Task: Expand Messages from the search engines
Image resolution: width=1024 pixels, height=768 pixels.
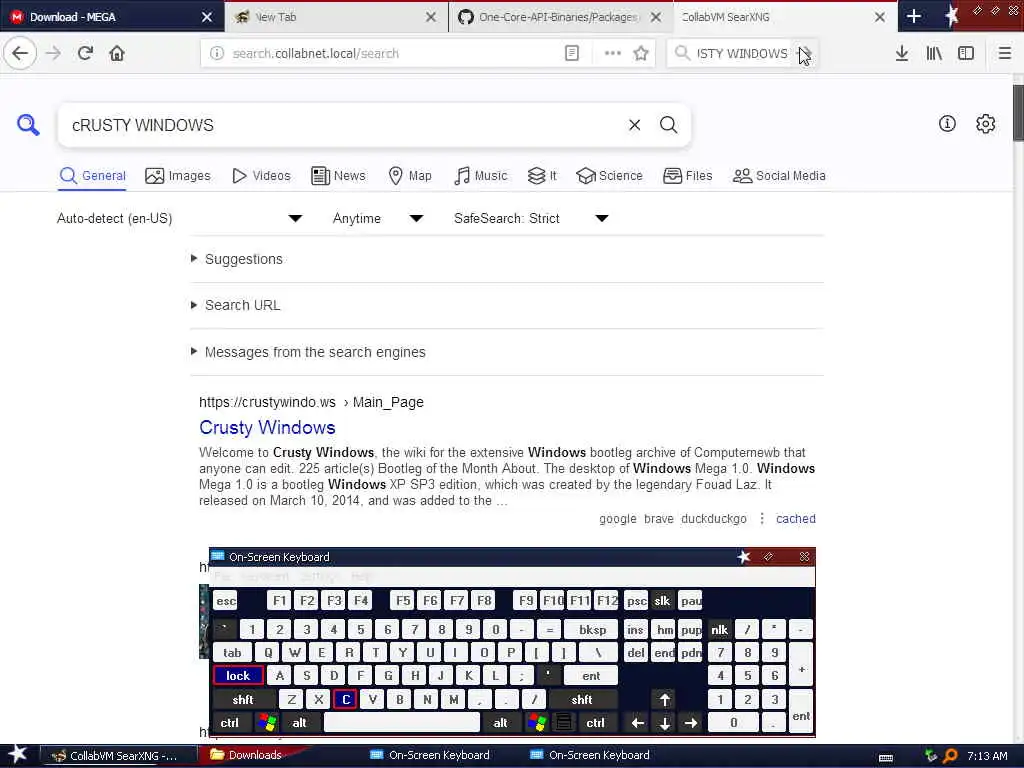Action: point(315,352)
